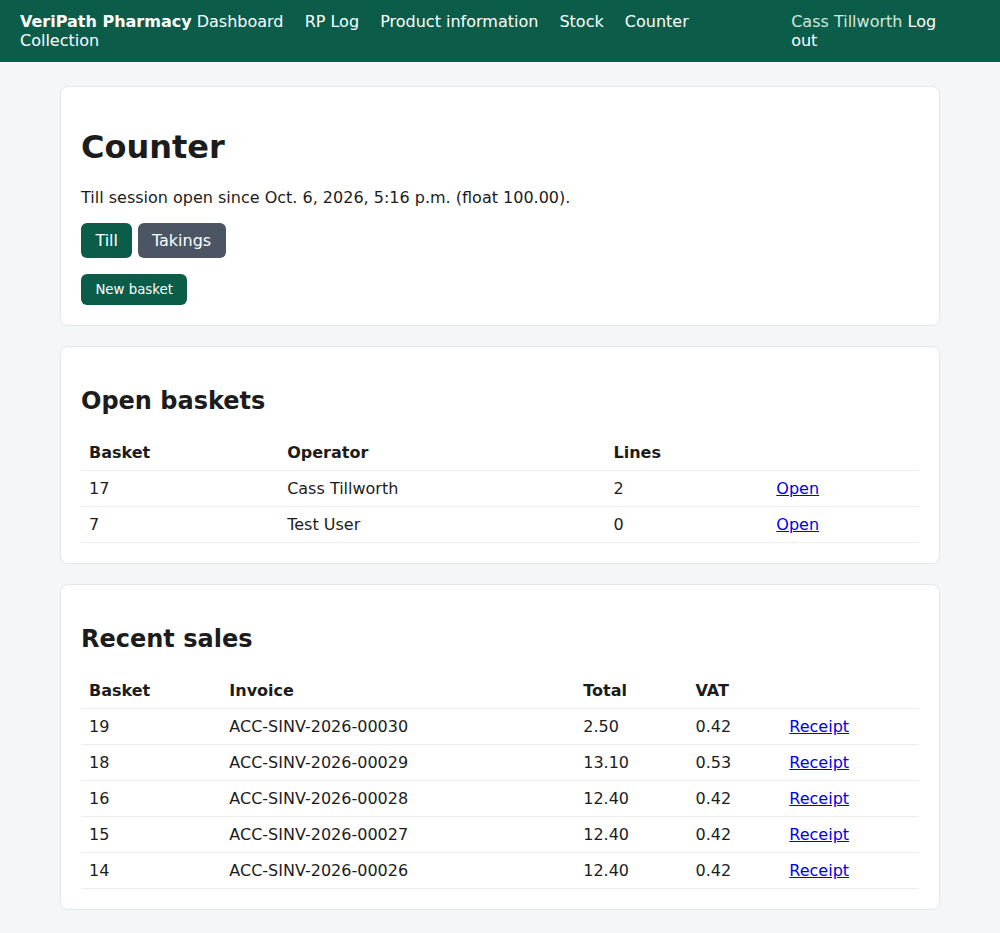Screen dimensions: 1000x933
Task: Click the VAT column header
Action: coord(712,690)
